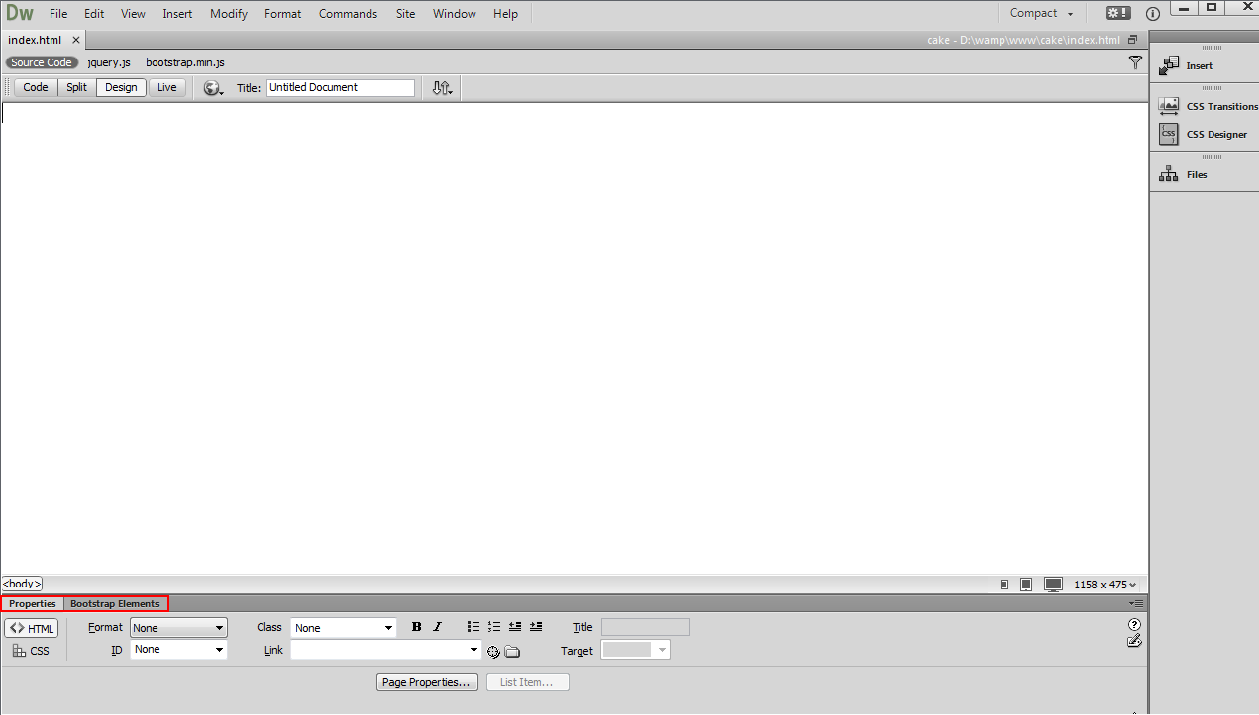Image resolution: width=1259 pixels, height=715 pixels.
Task: Switch to Code view
Action: [x=36, y=87]
